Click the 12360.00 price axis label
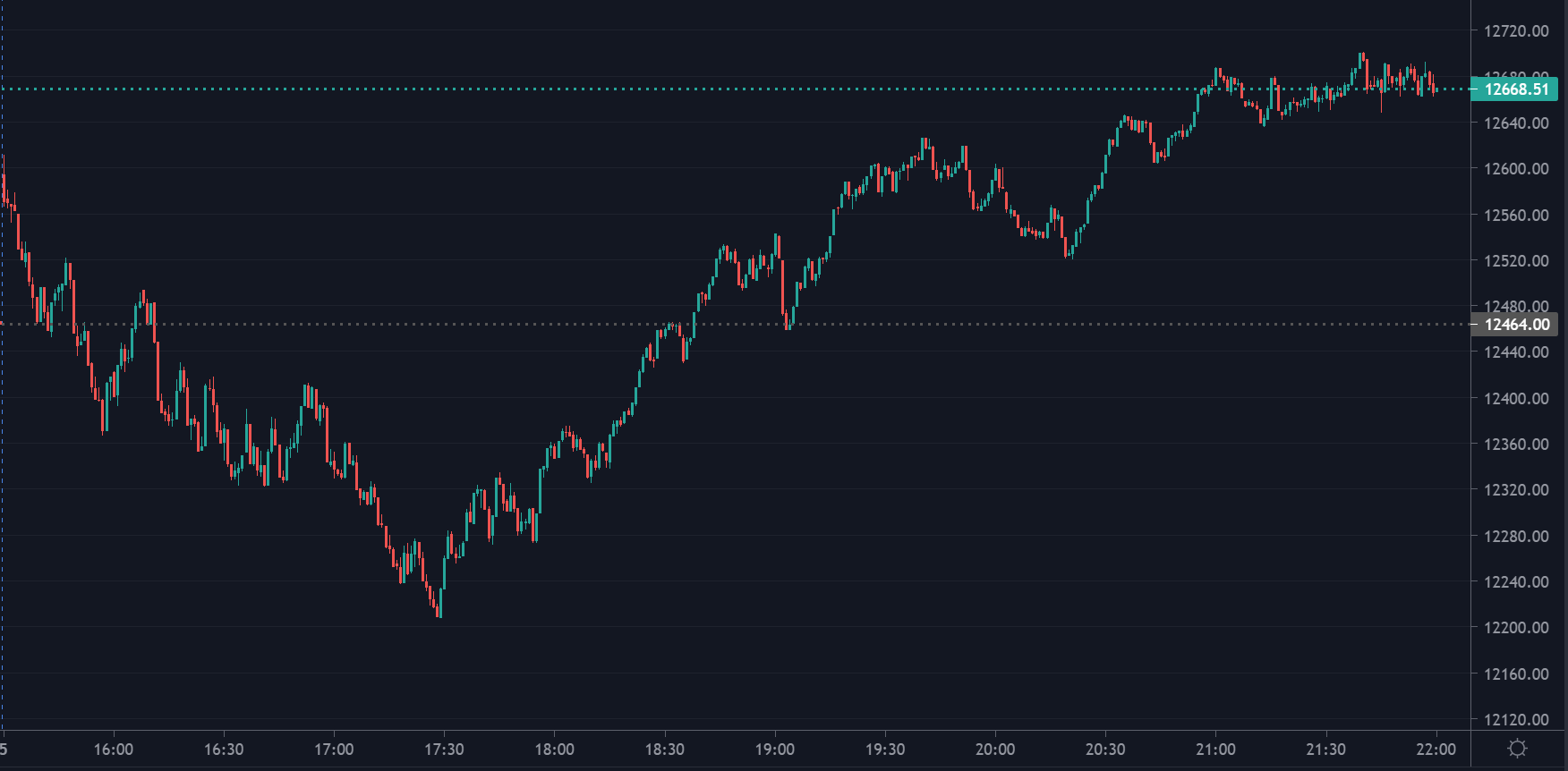Screen dimensions: 1568x771 [1516, 445]
